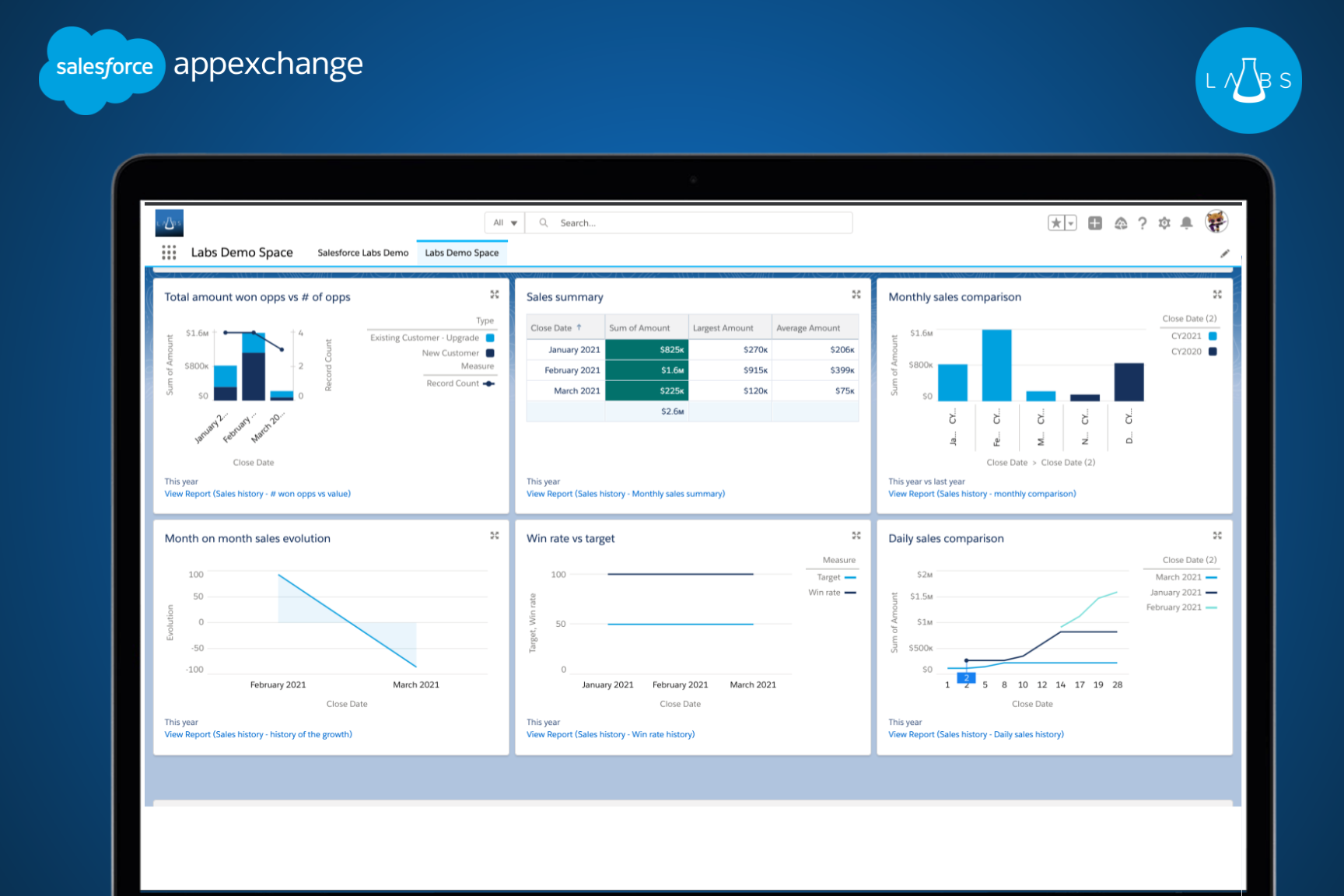The image size is (1344, 896).
Task: Click the edit pencil icon
Action: coord(1226,253)
